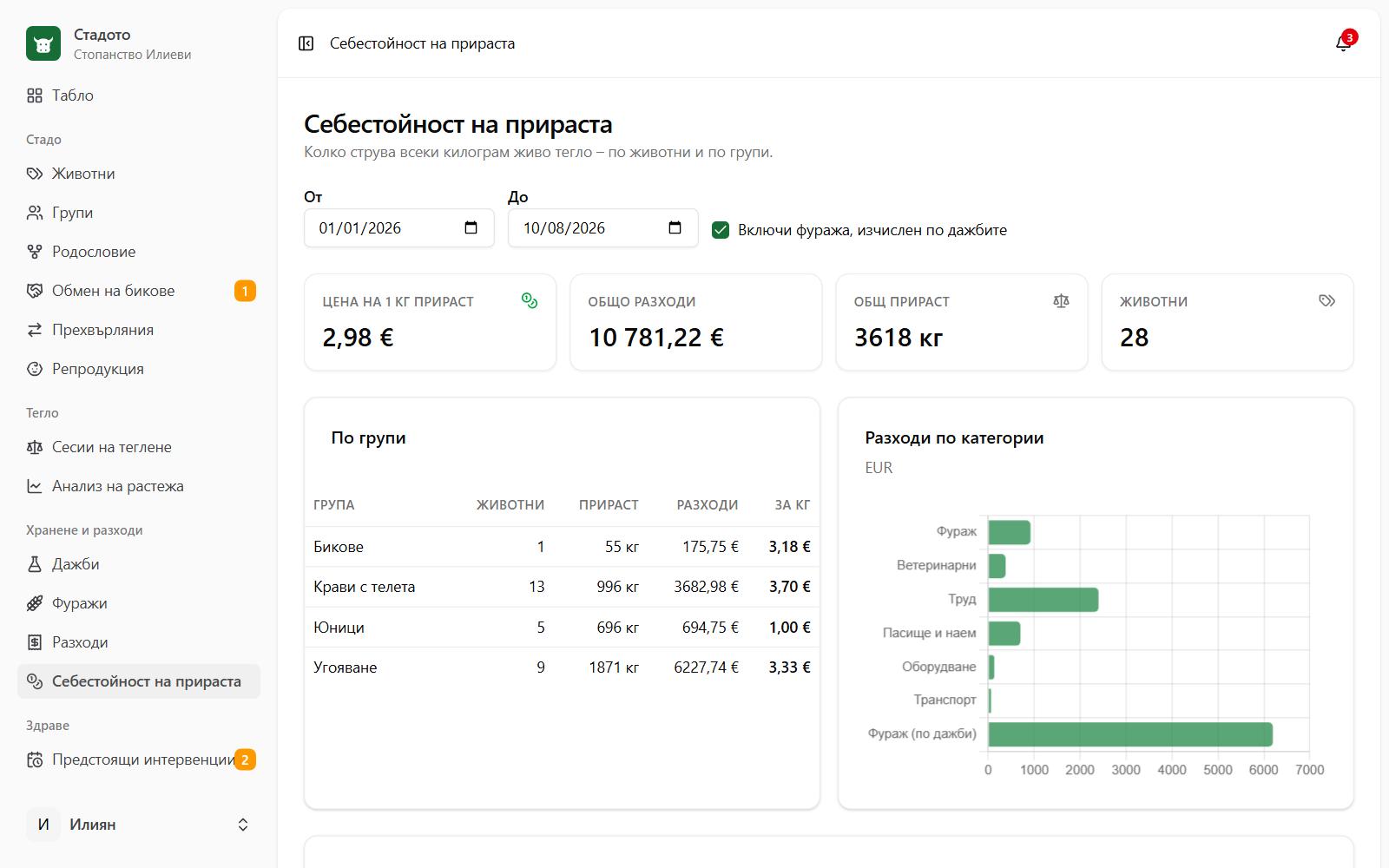Image resolution: width=1389 pixels, height=868 pixels.
Task: Click the 3618 кг total gain value
Action: pos(899,338)
